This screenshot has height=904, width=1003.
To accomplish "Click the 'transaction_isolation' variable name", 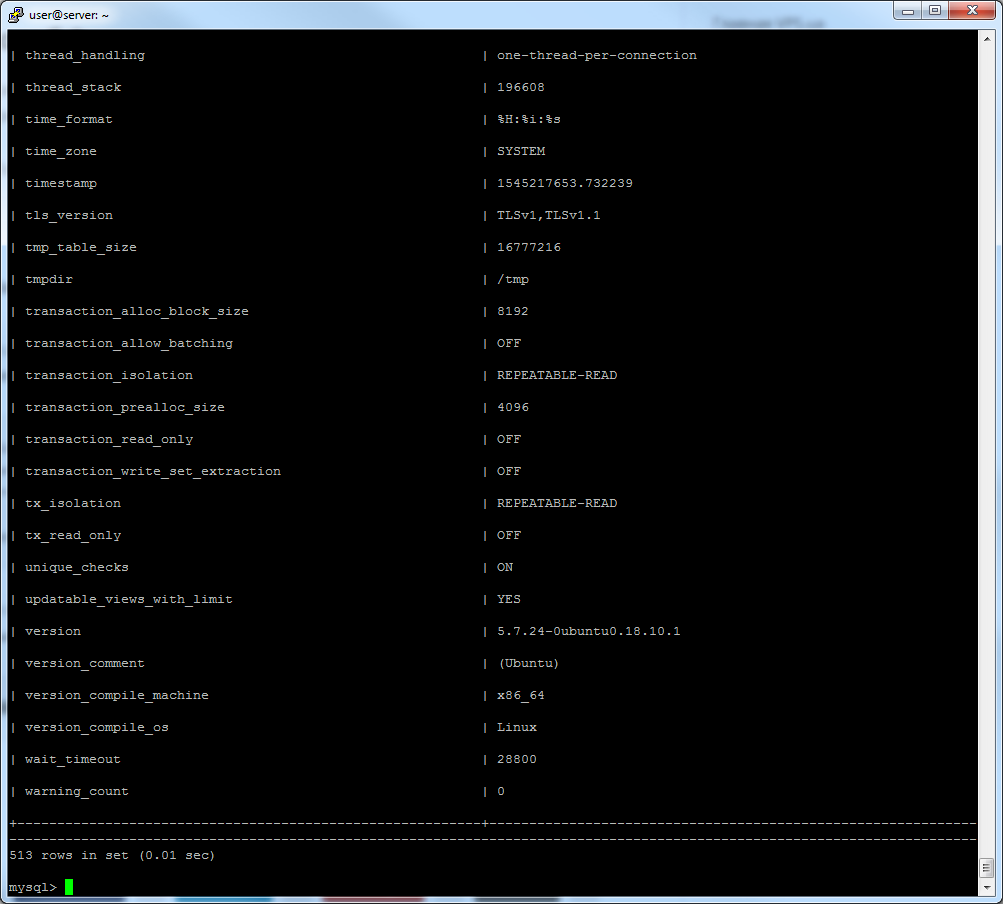I will (x=109, y=376).
